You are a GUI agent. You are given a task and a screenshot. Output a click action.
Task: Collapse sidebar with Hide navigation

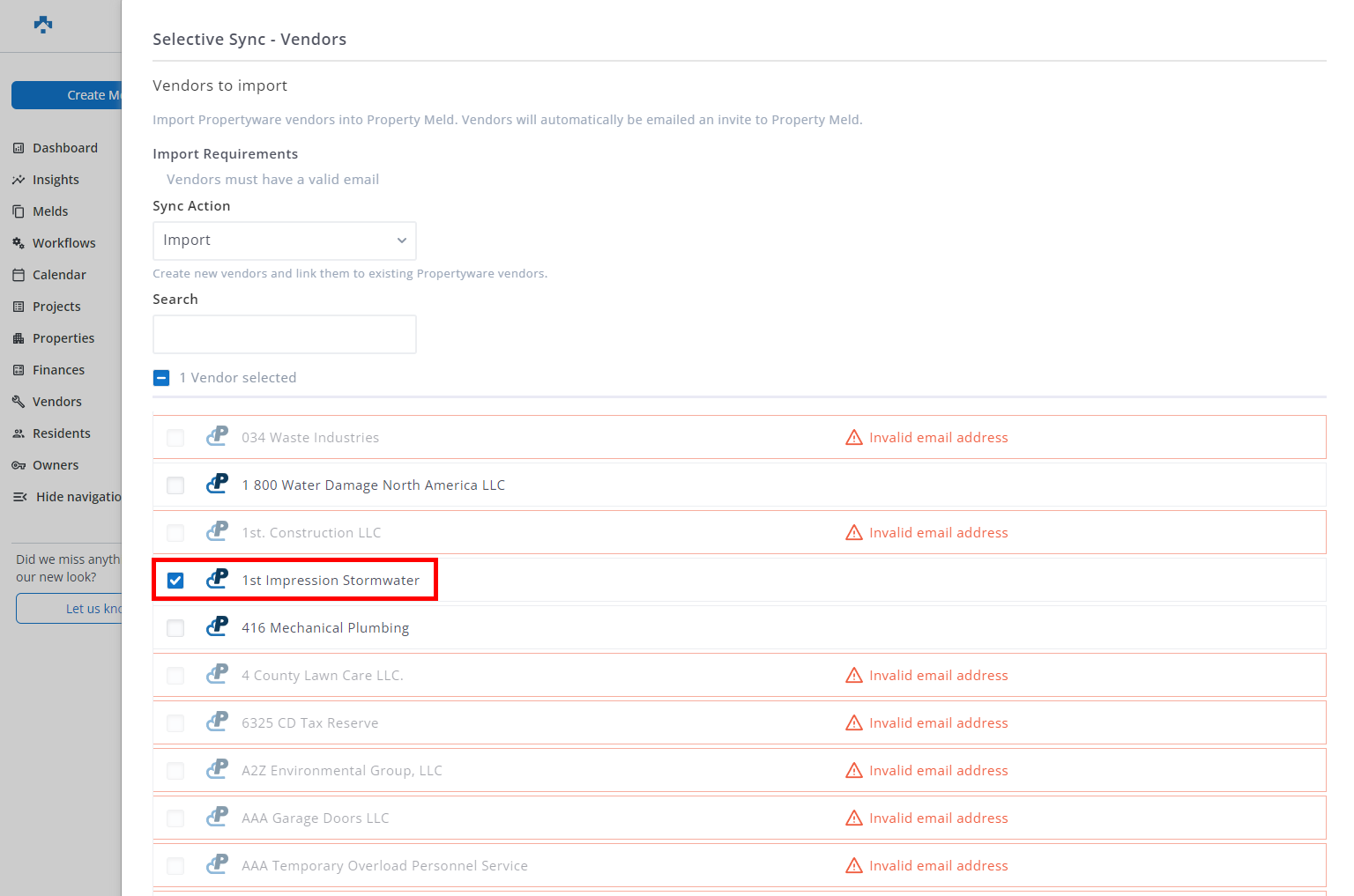click(x=67, y=497)
